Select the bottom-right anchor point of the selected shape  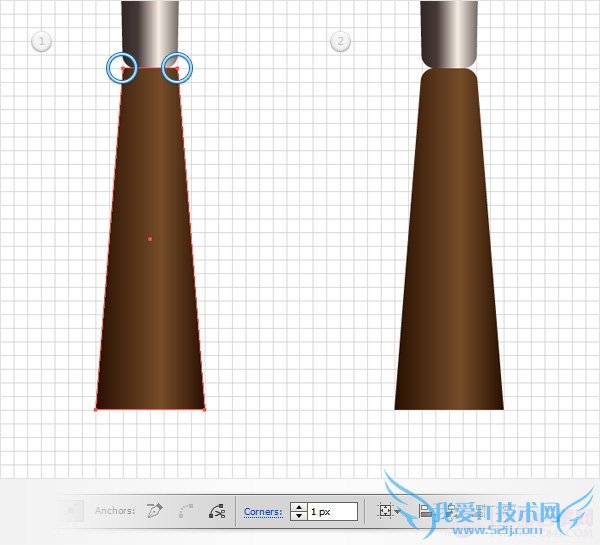204,410
